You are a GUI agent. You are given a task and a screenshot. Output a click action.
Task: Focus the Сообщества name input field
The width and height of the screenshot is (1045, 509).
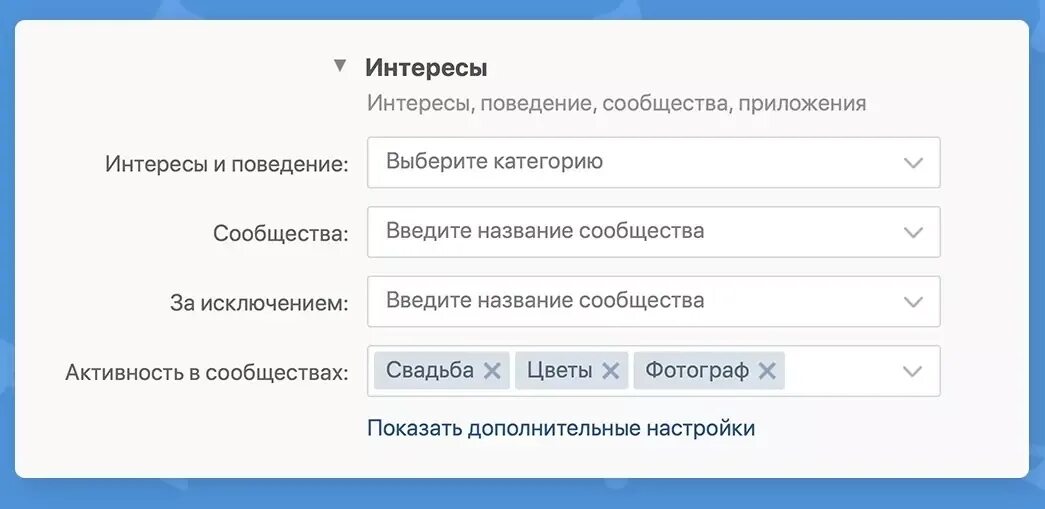pos(654,232)
